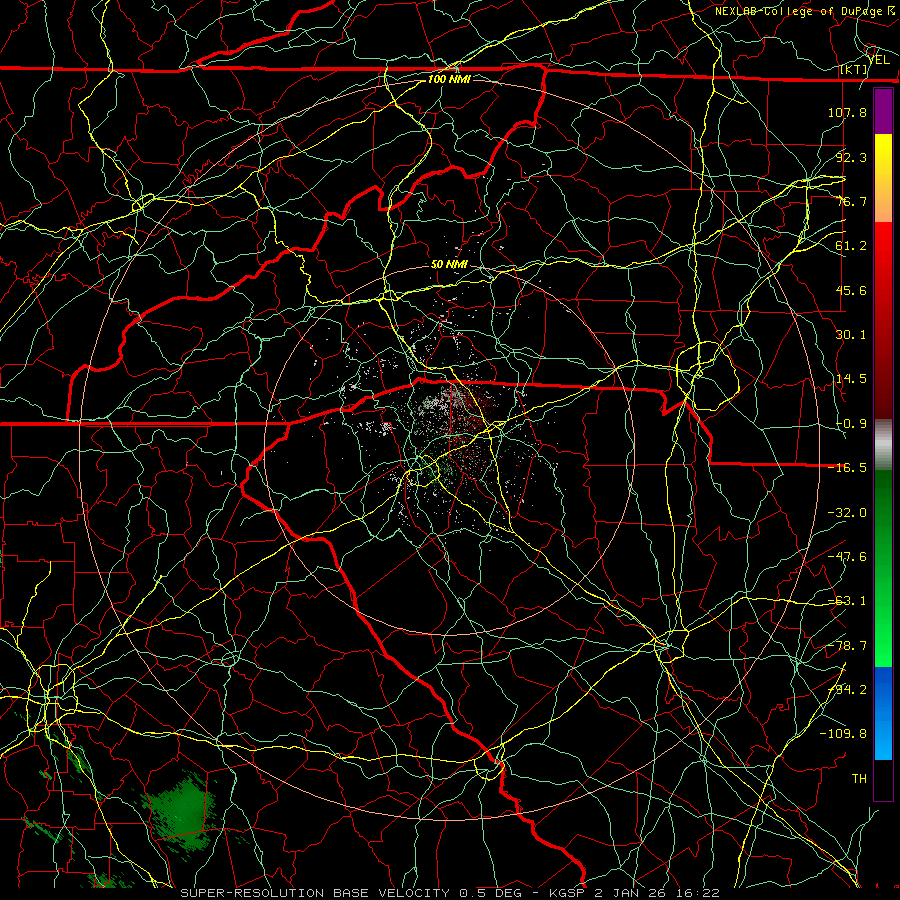
Task: Click the '50 NMI' range ring label
Action: (x=449, y=265)
